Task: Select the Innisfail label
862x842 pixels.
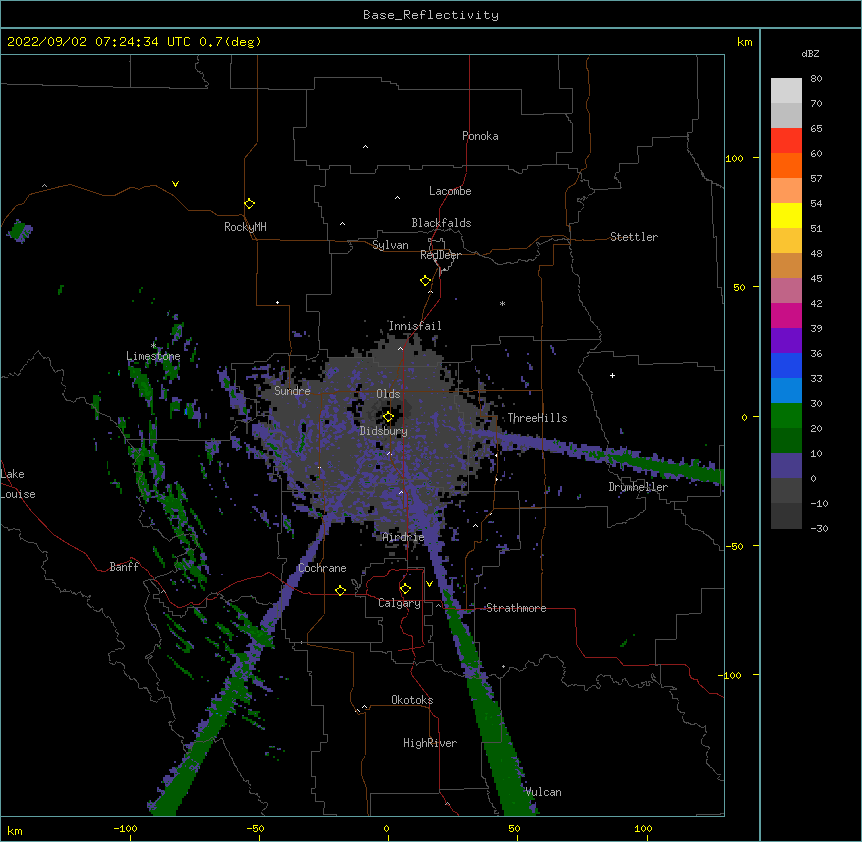Action: 415,326
